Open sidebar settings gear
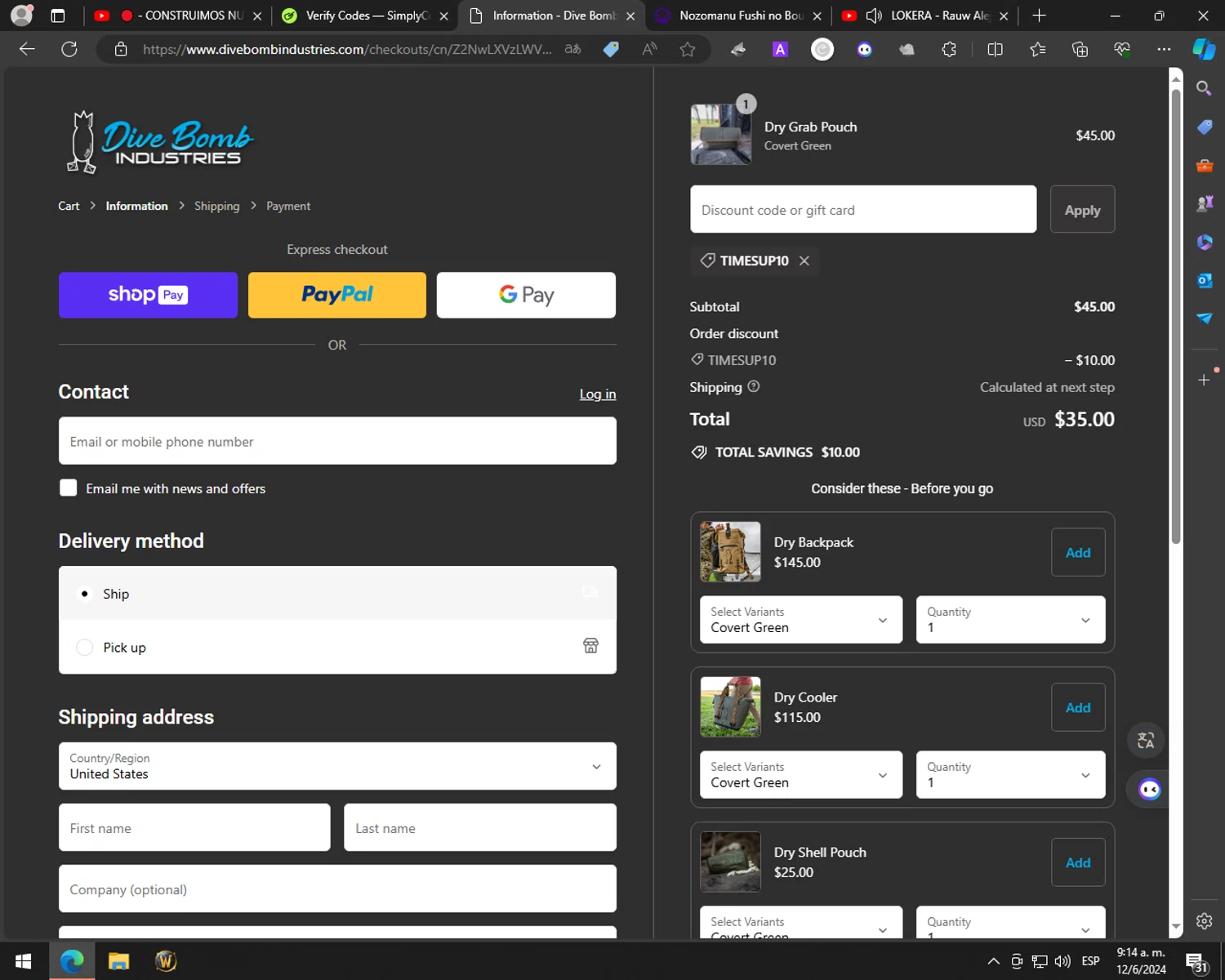 pyautogui.click(x=1204, y=921)
